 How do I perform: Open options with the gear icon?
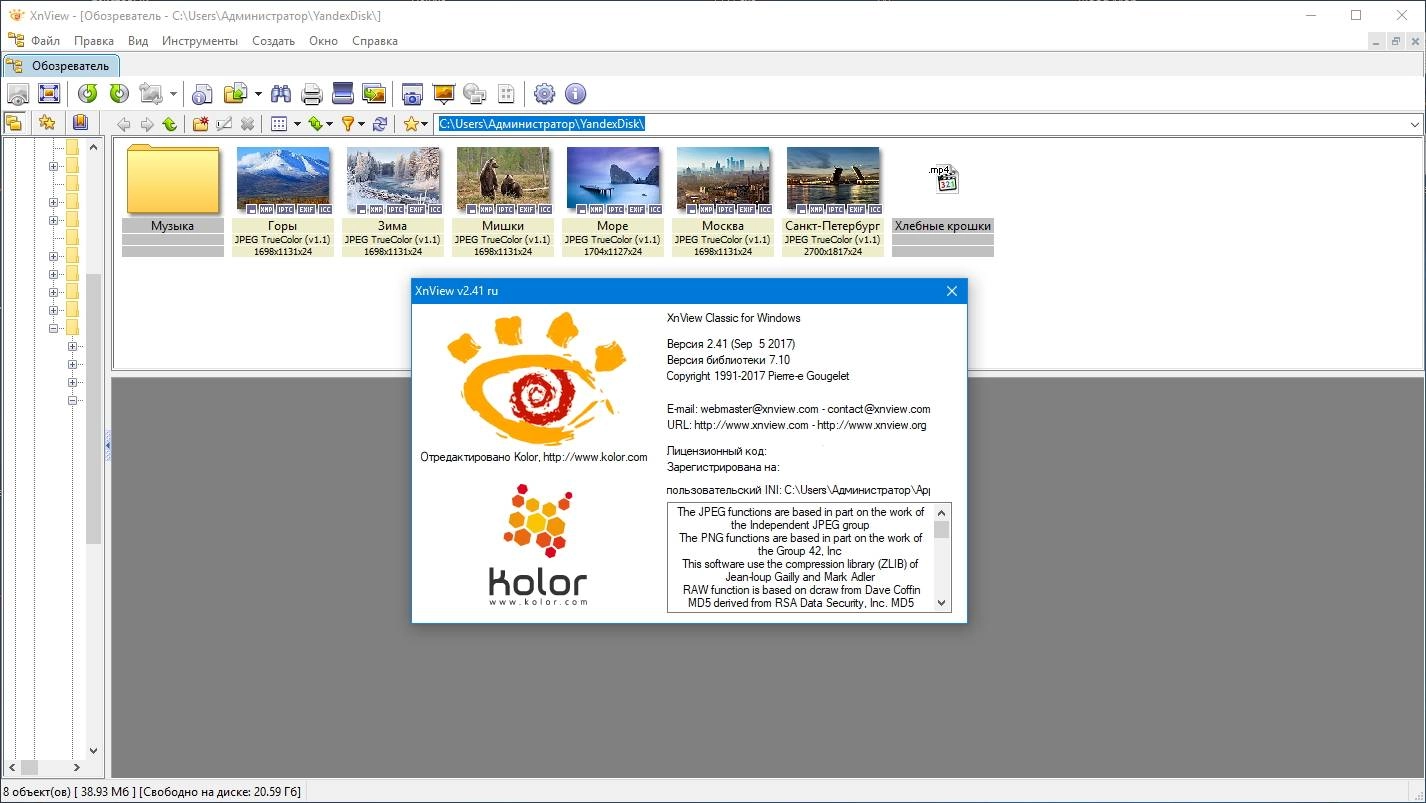click(x=544, y=94)
